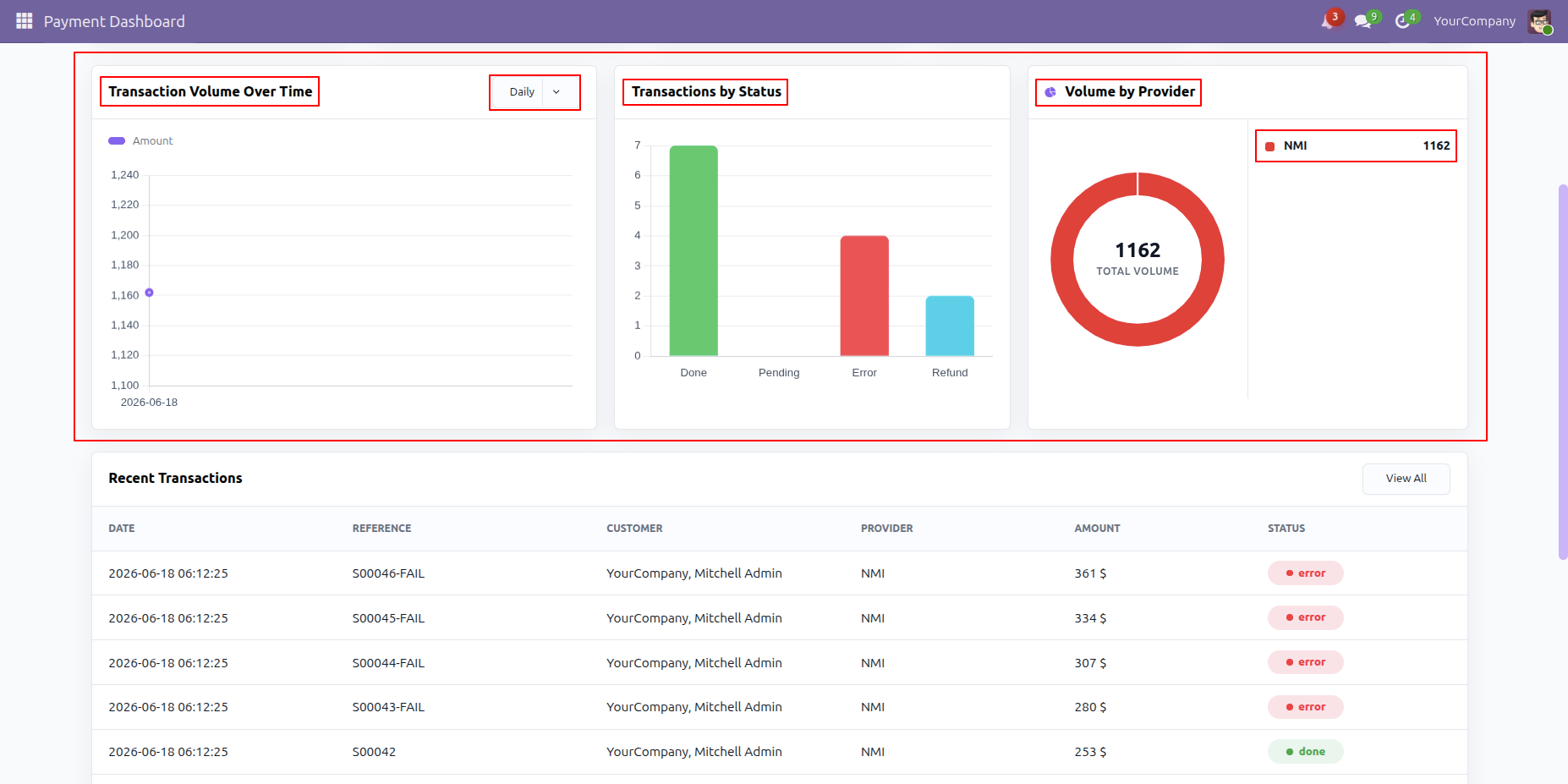Toggle the NMI provider legend entry
Screen dimensions: 1568x784
1357,146
